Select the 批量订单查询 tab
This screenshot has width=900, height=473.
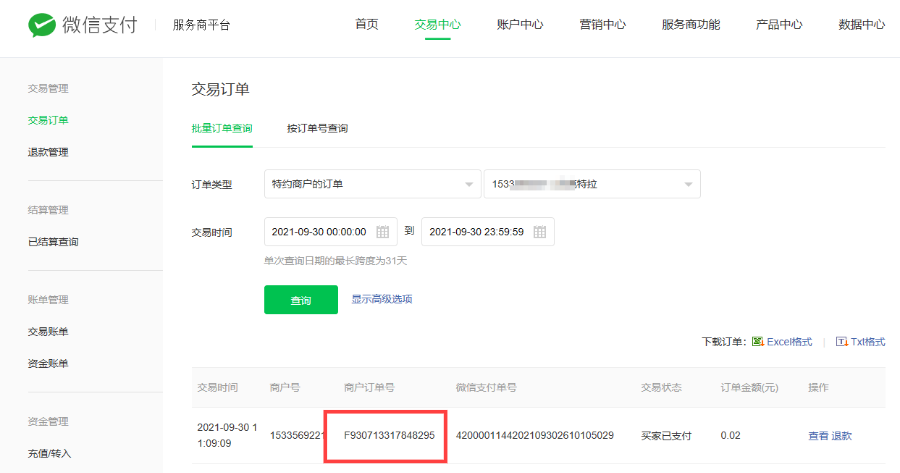(222, 129)
